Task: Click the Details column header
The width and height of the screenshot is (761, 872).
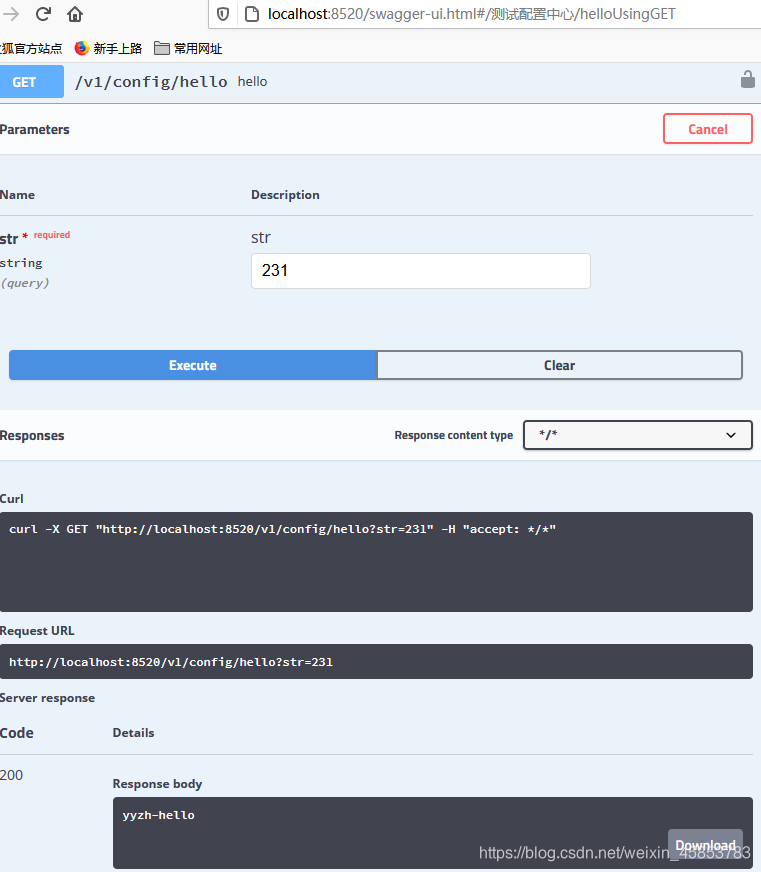Action: [x=134, y=732]
